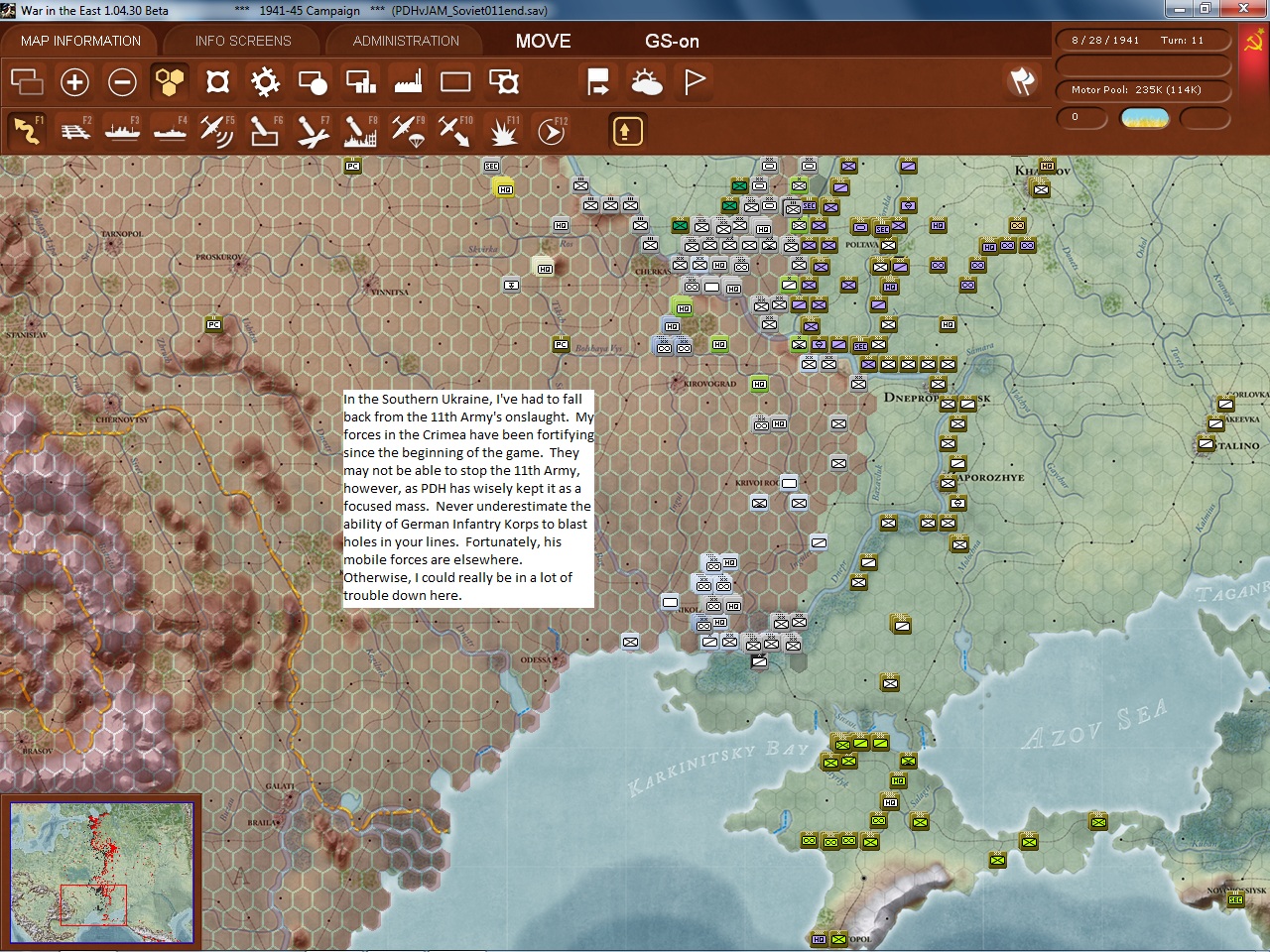Screen dimensions: 1270x952
Task: Click the blue weather indicator pill
Action: (1144, 118)
